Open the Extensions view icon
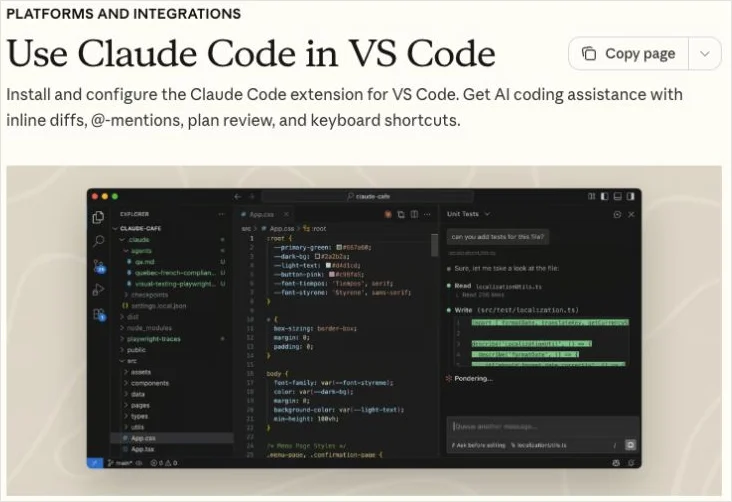Viewport: 732px width, 502px height. click(99, 314)
